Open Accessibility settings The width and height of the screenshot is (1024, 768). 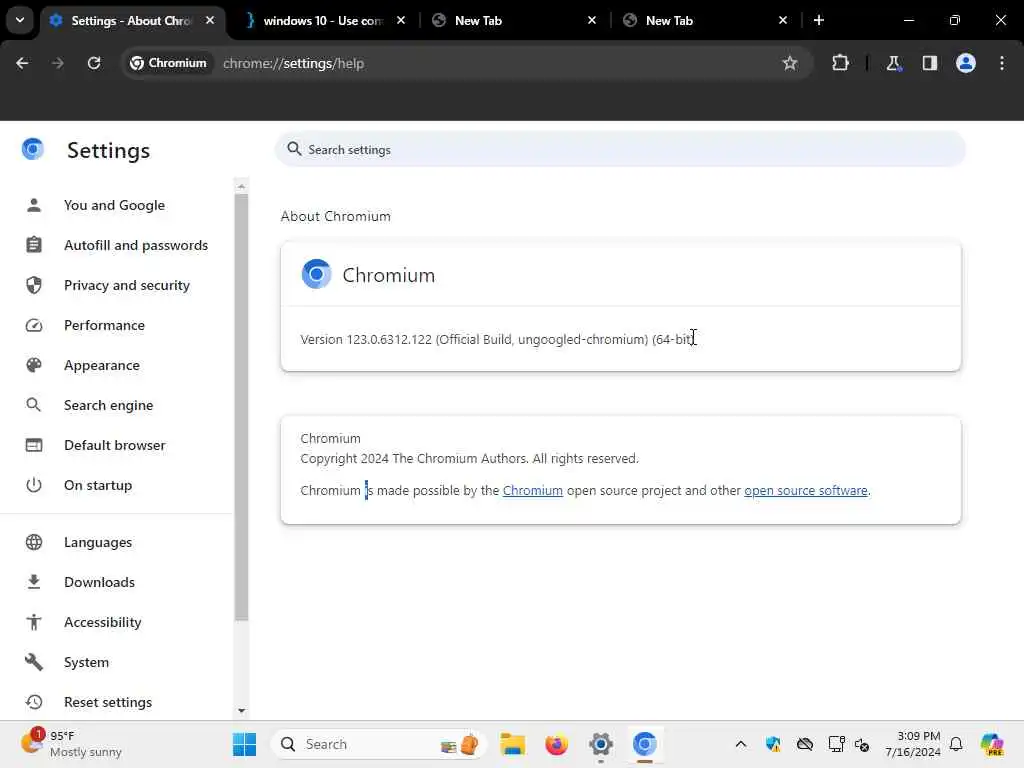[103, 622]
